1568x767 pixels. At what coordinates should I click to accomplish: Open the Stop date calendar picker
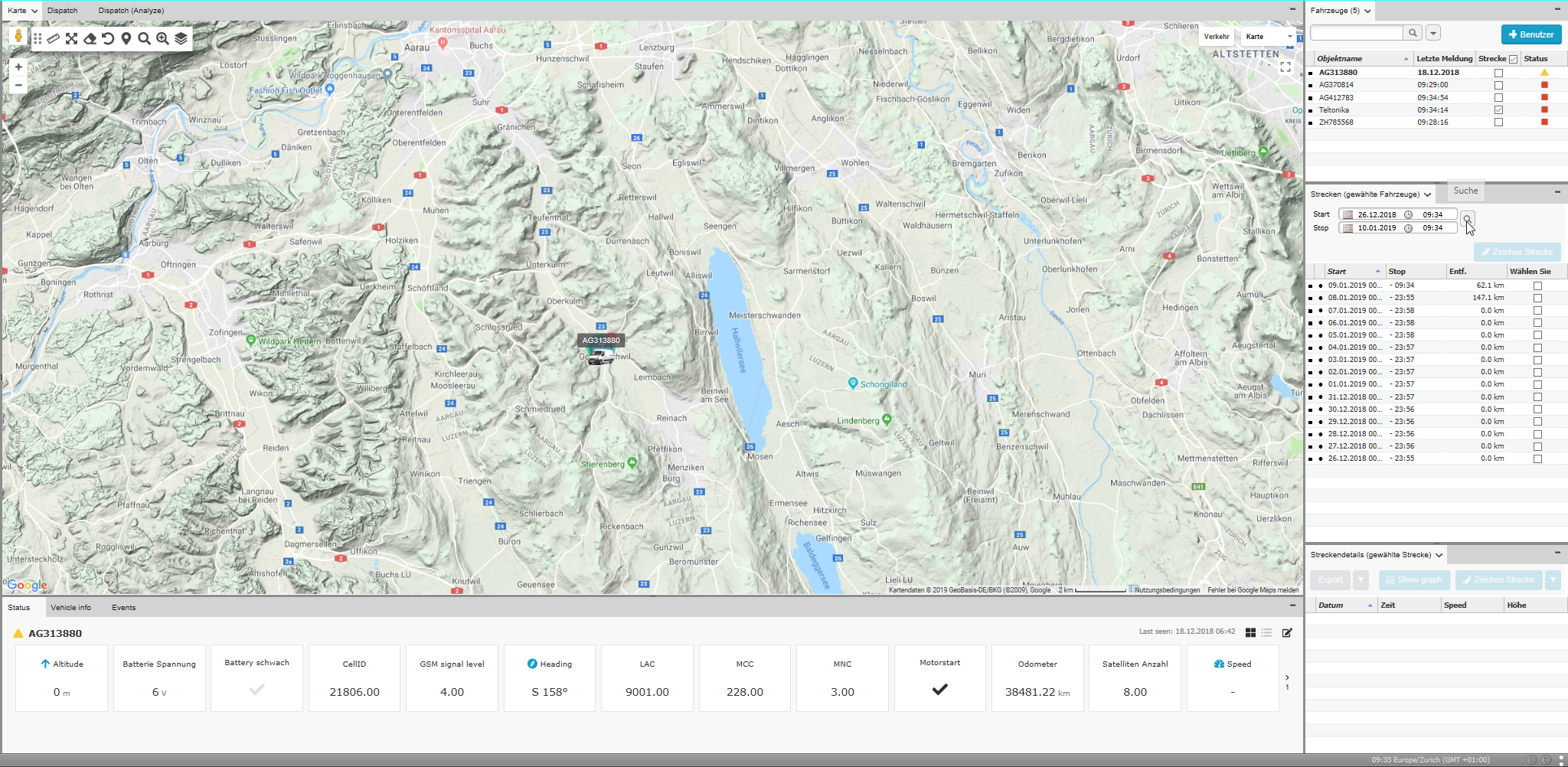tap(1348, 228)
